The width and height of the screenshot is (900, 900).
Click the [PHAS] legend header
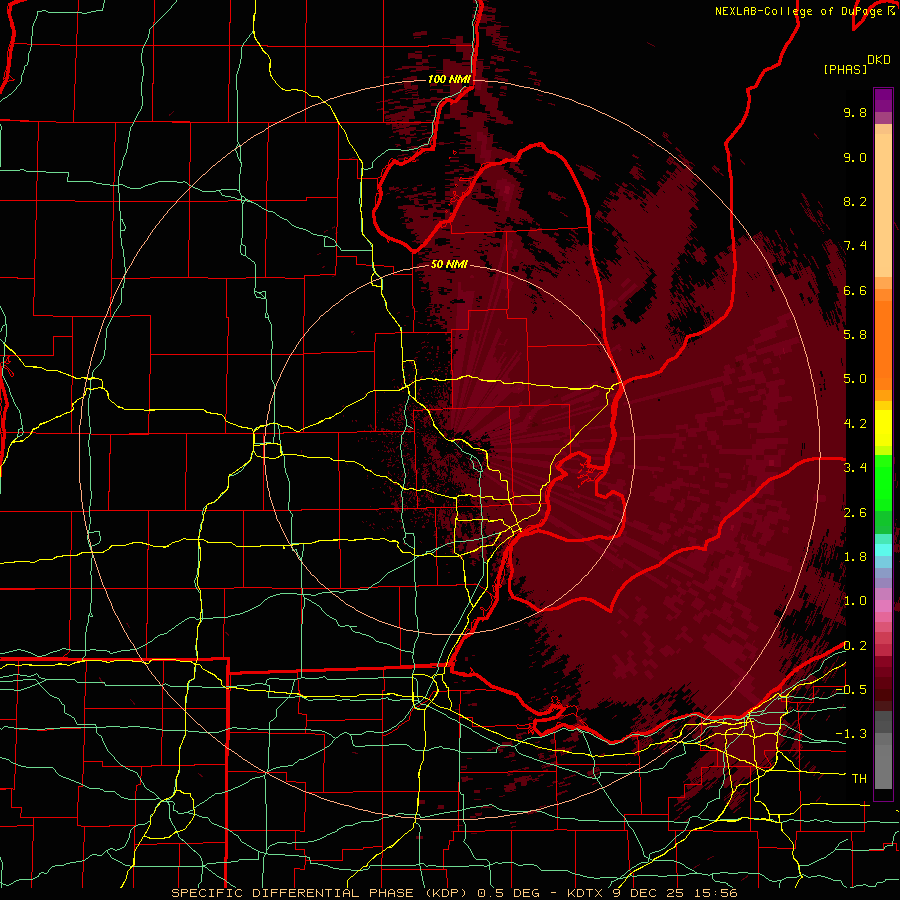click(x=844, y=69)
